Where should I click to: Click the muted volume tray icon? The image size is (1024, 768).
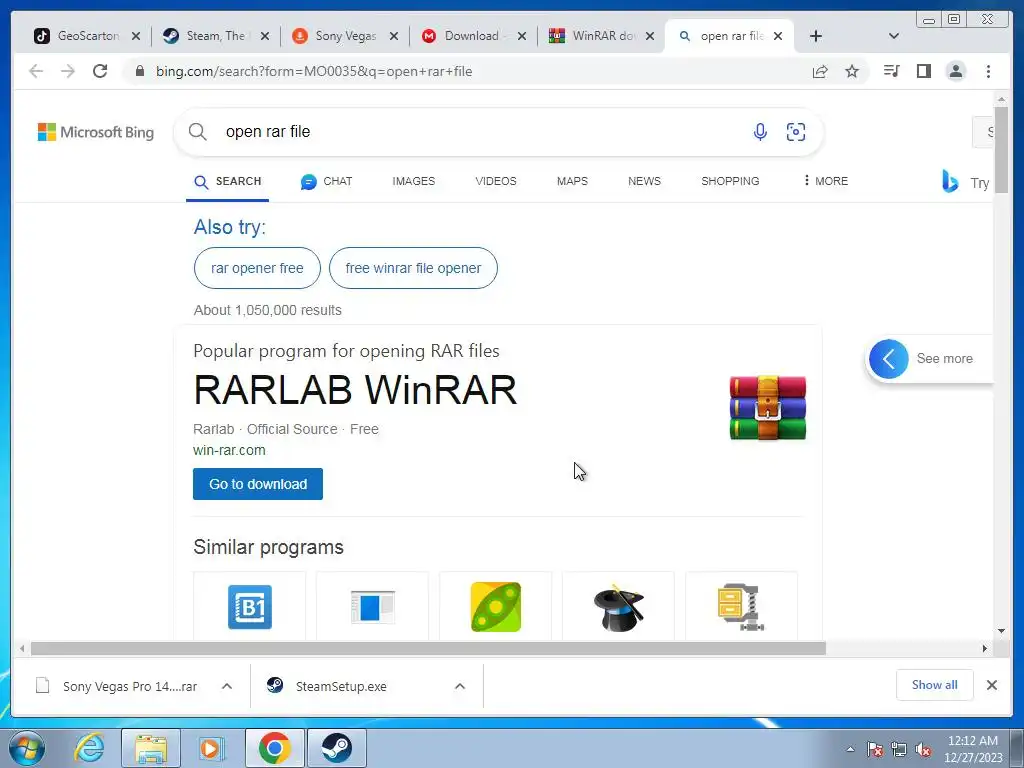pos(923,750)
